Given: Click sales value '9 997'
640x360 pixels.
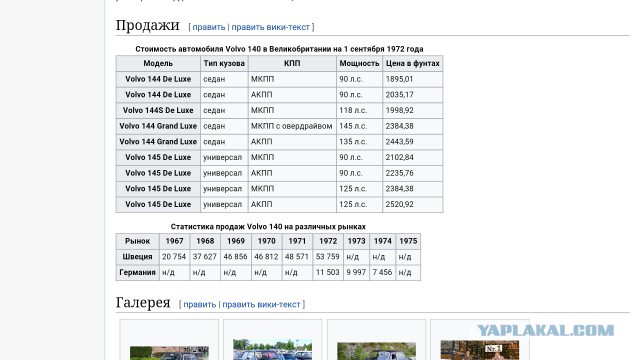Looking at the screenshot, I should (356, 272).
